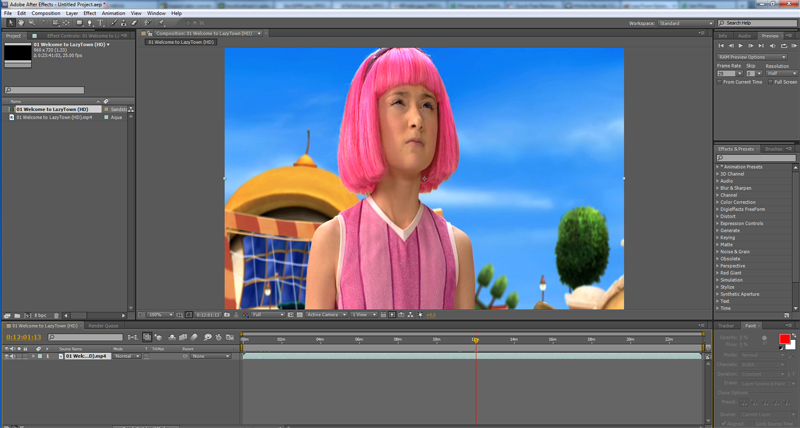Switch to the Audio tab
Screen dimensions: 800x428
click(x=744, y=36)
